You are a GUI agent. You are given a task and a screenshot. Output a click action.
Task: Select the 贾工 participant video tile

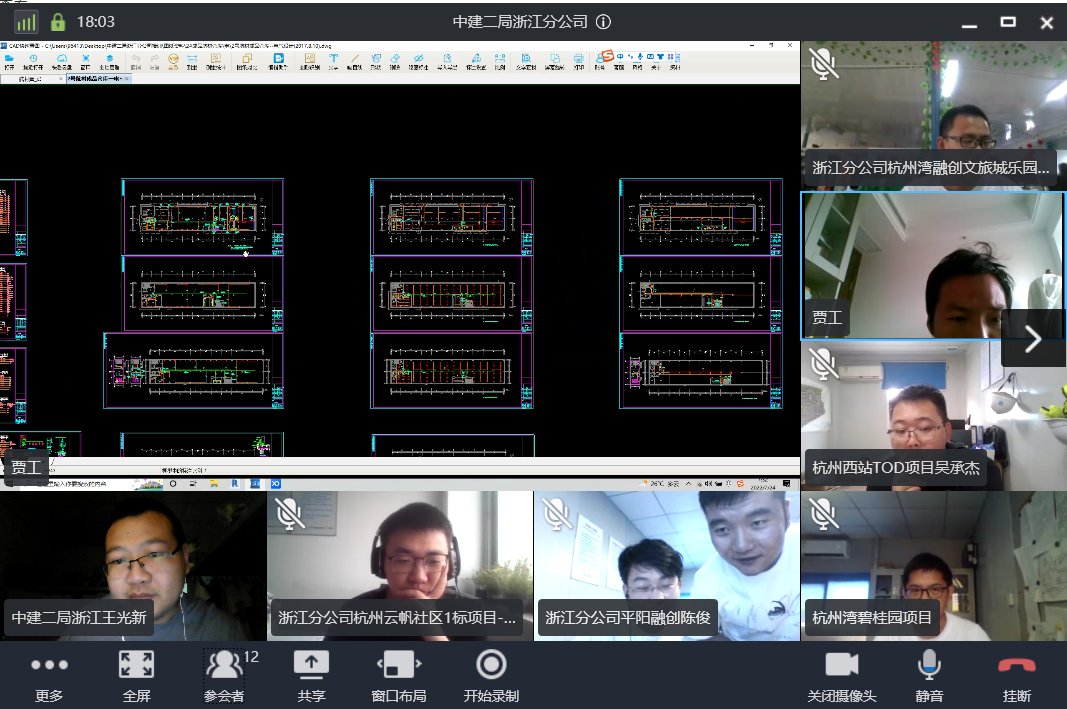click(x=934, y=265)
